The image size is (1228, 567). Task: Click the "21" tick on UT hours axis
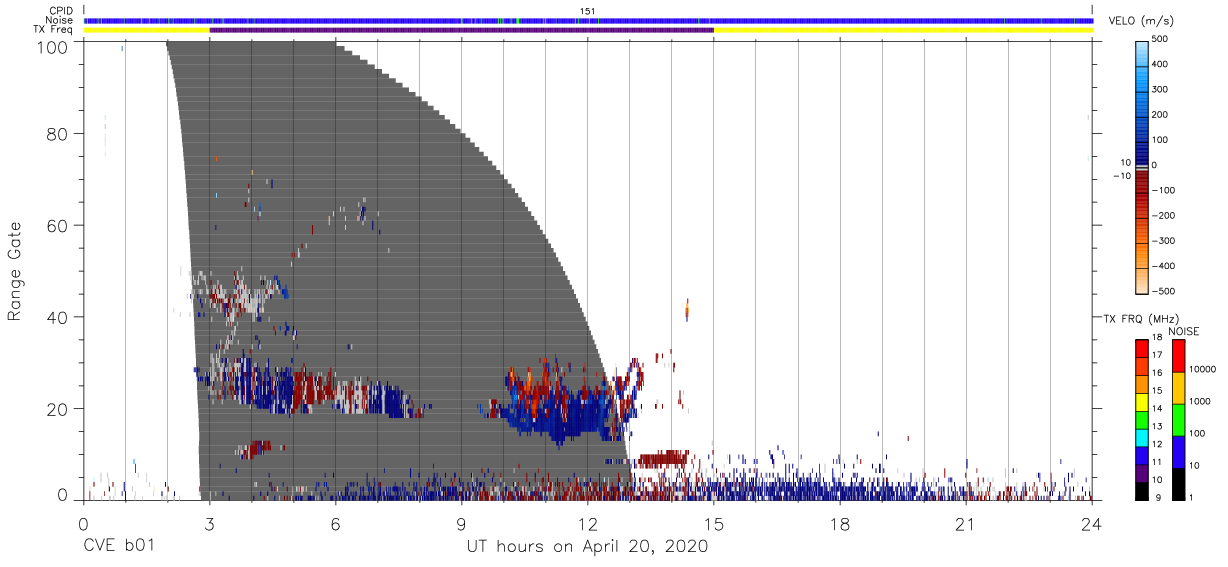[x=966, y=525]
